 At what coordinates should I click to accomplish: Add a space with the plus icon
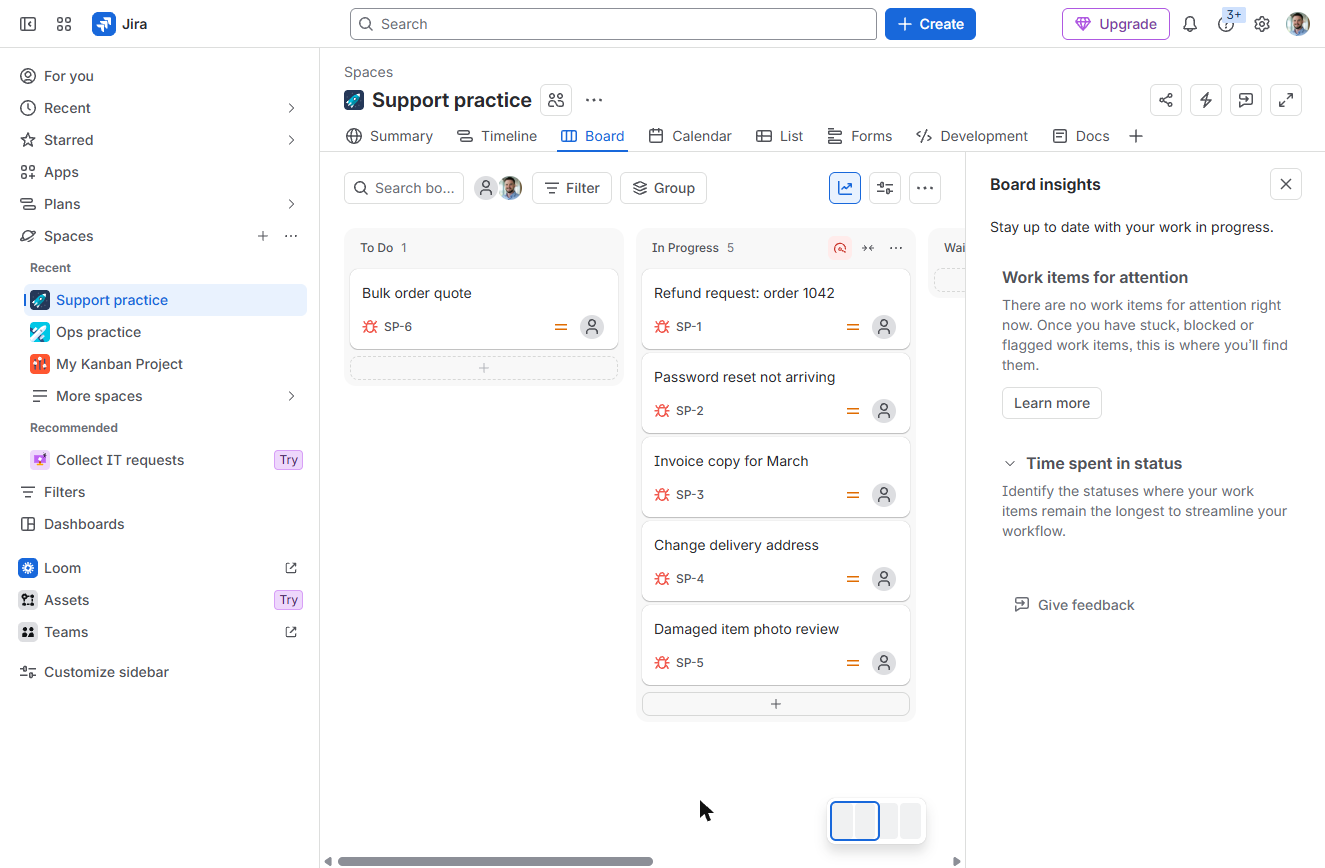tap(263, 236)
